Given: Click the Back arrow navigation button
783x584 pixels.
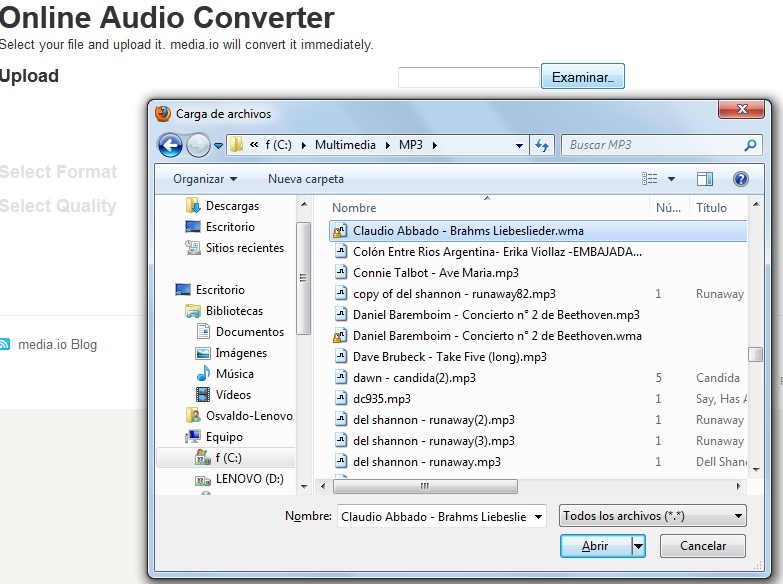Looking at the screenshot, I should (x=170, y=146).
